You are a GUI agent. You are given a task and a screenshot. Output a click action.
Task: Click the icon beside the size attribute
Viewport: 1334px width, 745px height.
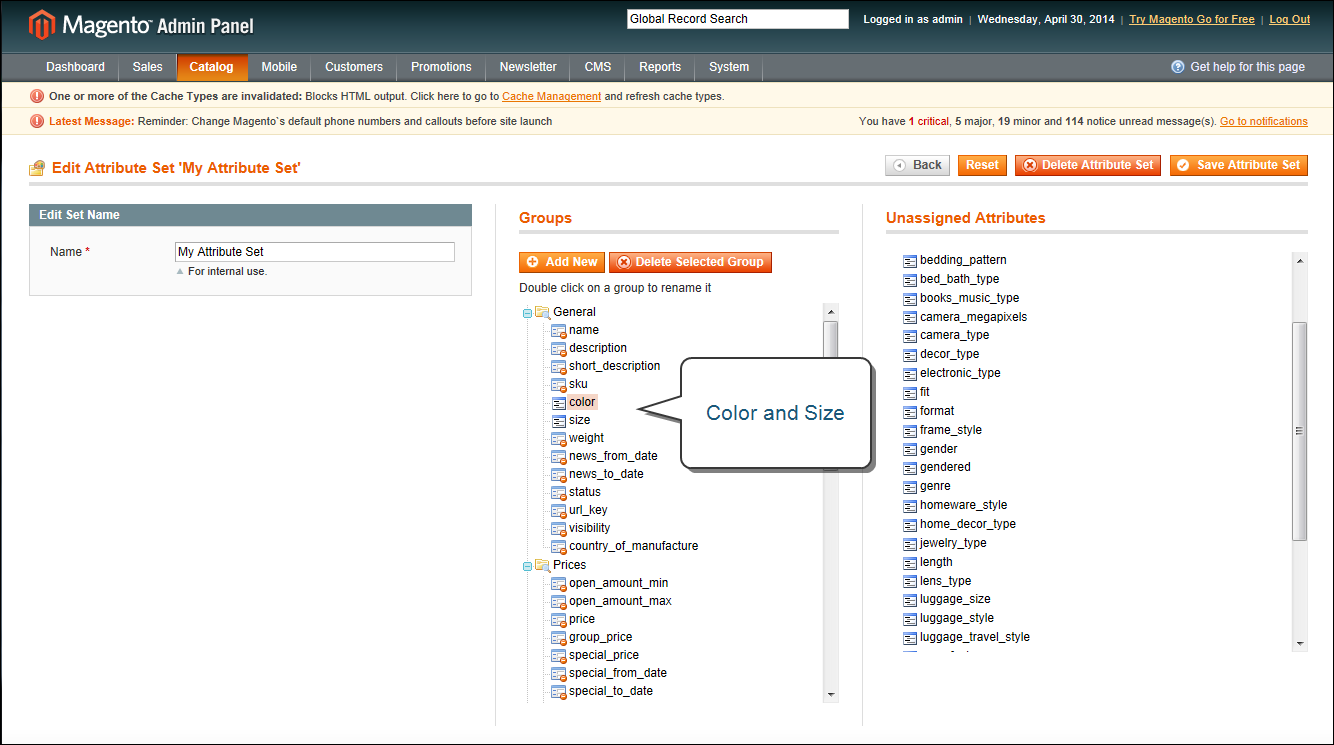click(559, 420)
